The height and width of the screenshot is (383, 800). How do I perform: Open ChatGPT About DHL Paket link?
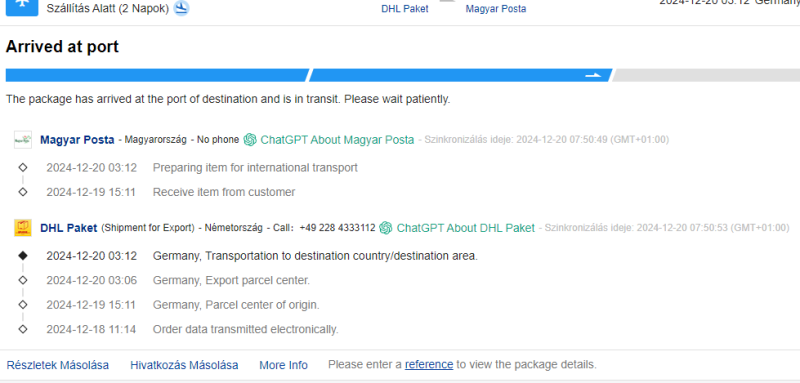465,228
